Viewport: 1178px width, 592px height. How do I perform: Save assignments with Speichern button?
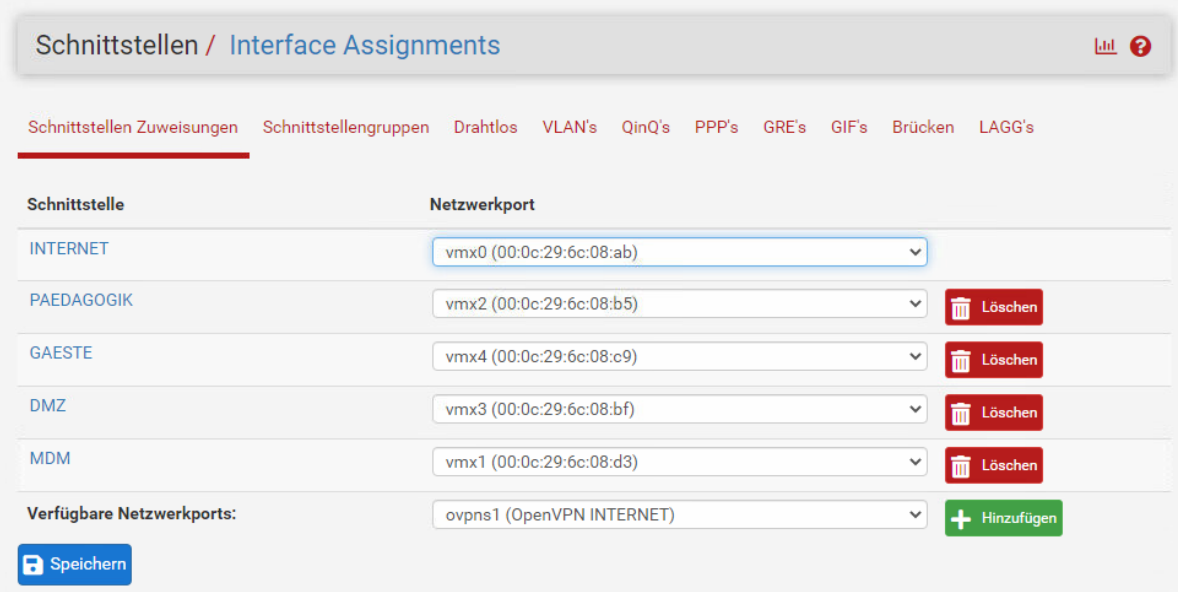[74, 564]
